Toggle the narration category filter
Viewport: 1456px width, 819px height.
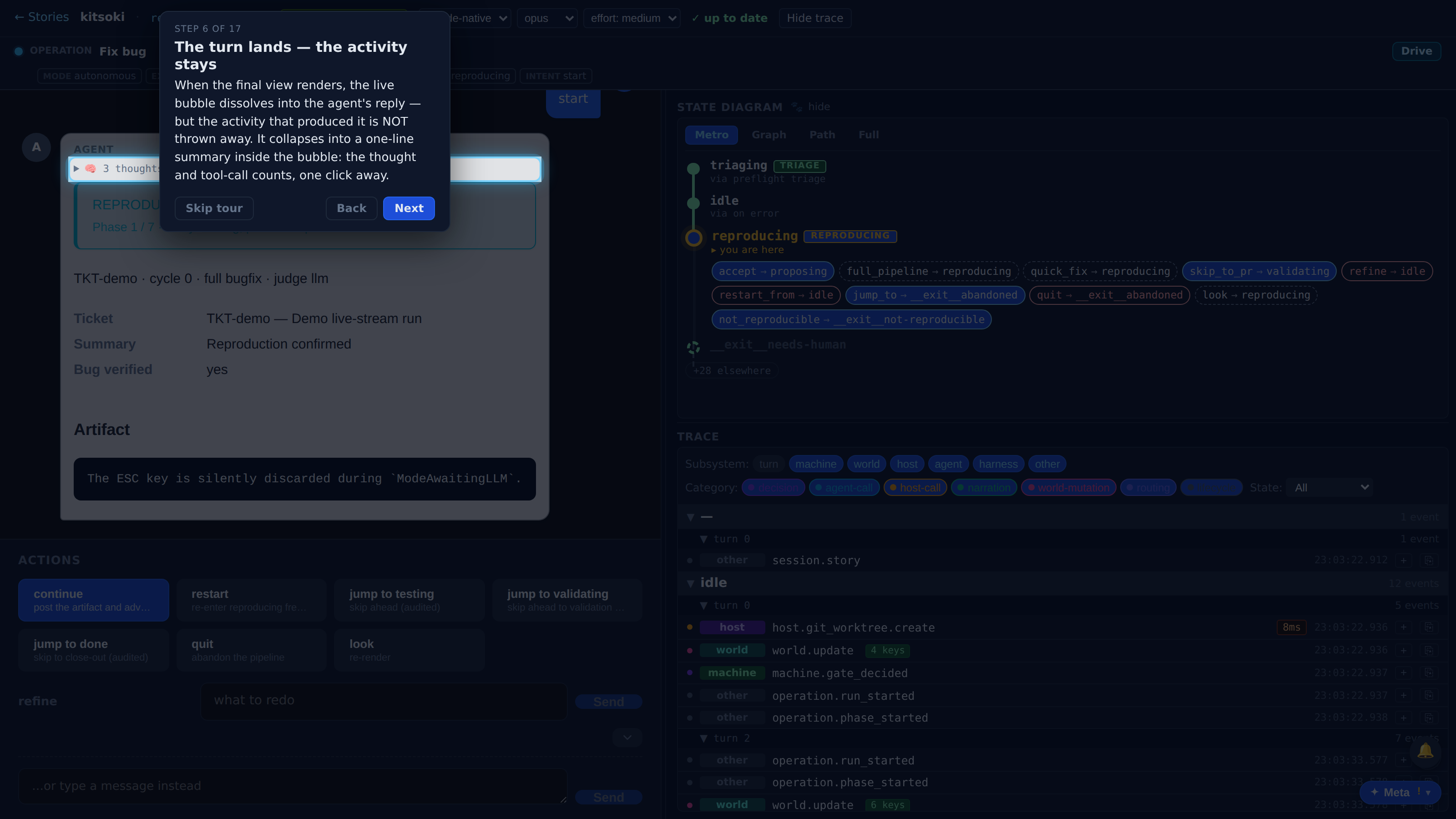[983, 487]
